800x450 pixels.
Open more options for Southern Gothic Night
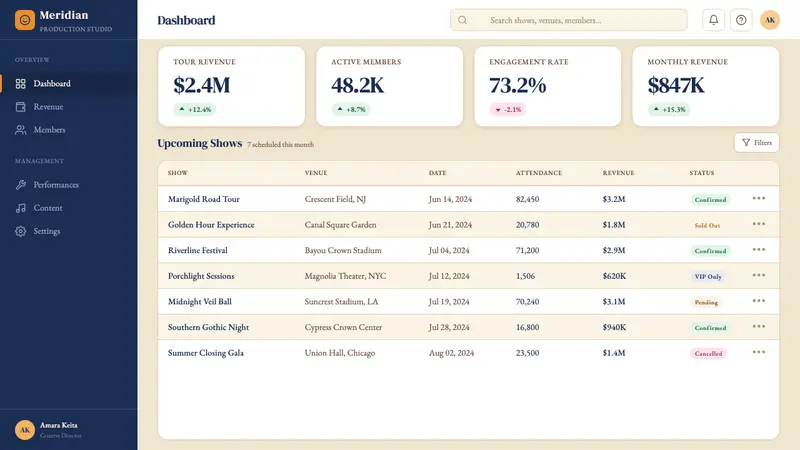click(x=759, y=327)
